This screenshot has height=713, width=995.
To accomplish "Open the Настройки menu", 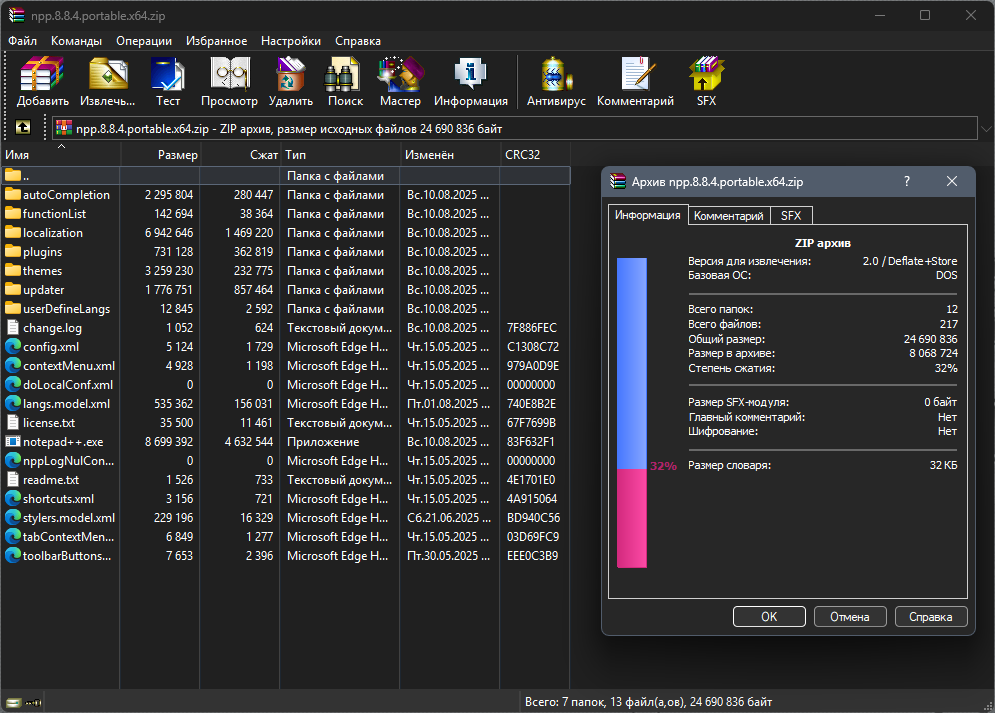I will pos(291,41).
